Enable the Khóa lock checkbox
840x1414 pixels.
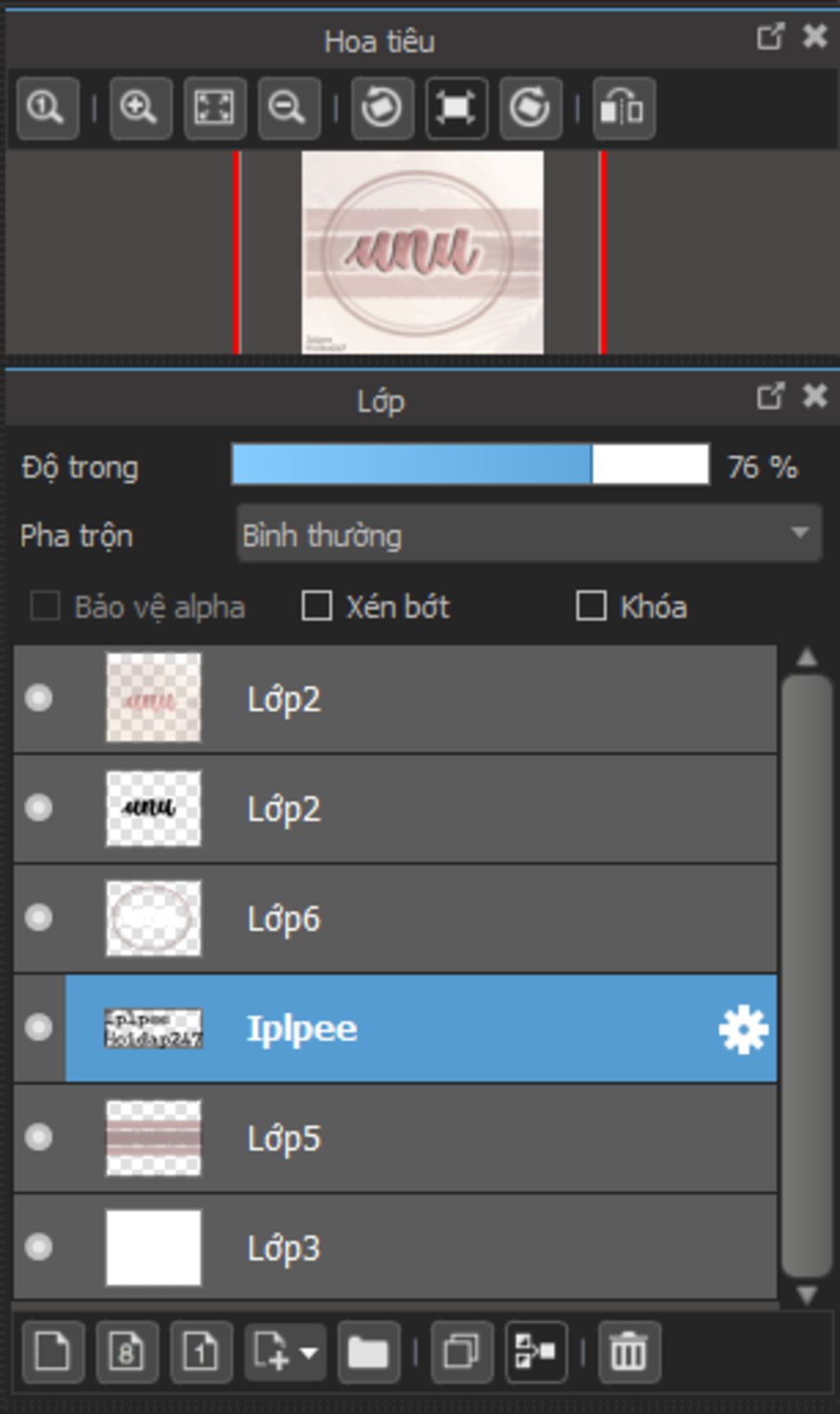[x=591, y=606]
